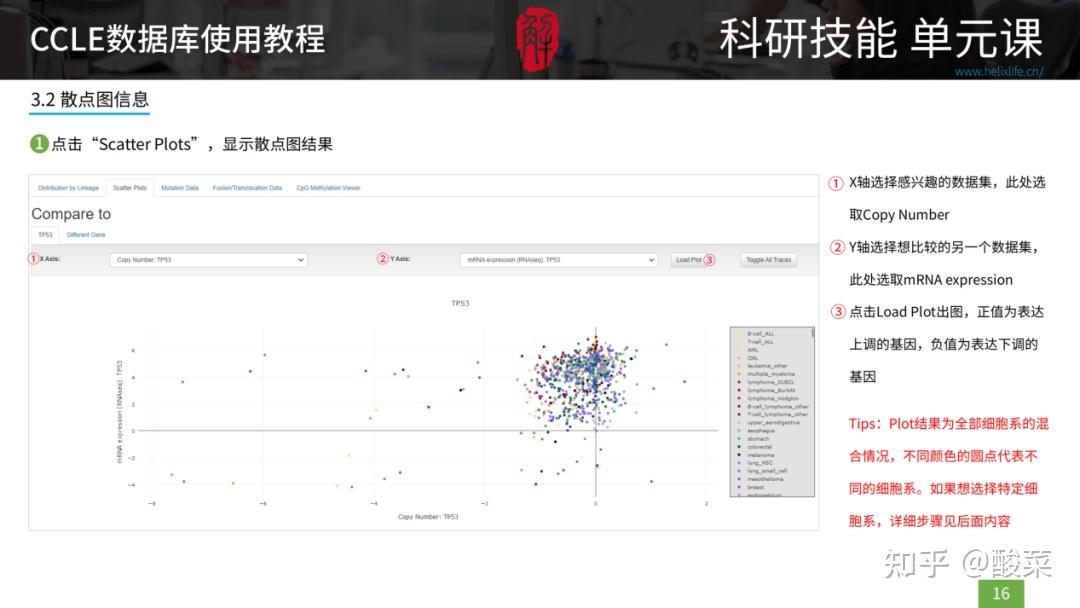This screenshot has width=1080, height=608.
Task: Go to the CpG Methylation Viewer tab
Action: pos(329,188)
